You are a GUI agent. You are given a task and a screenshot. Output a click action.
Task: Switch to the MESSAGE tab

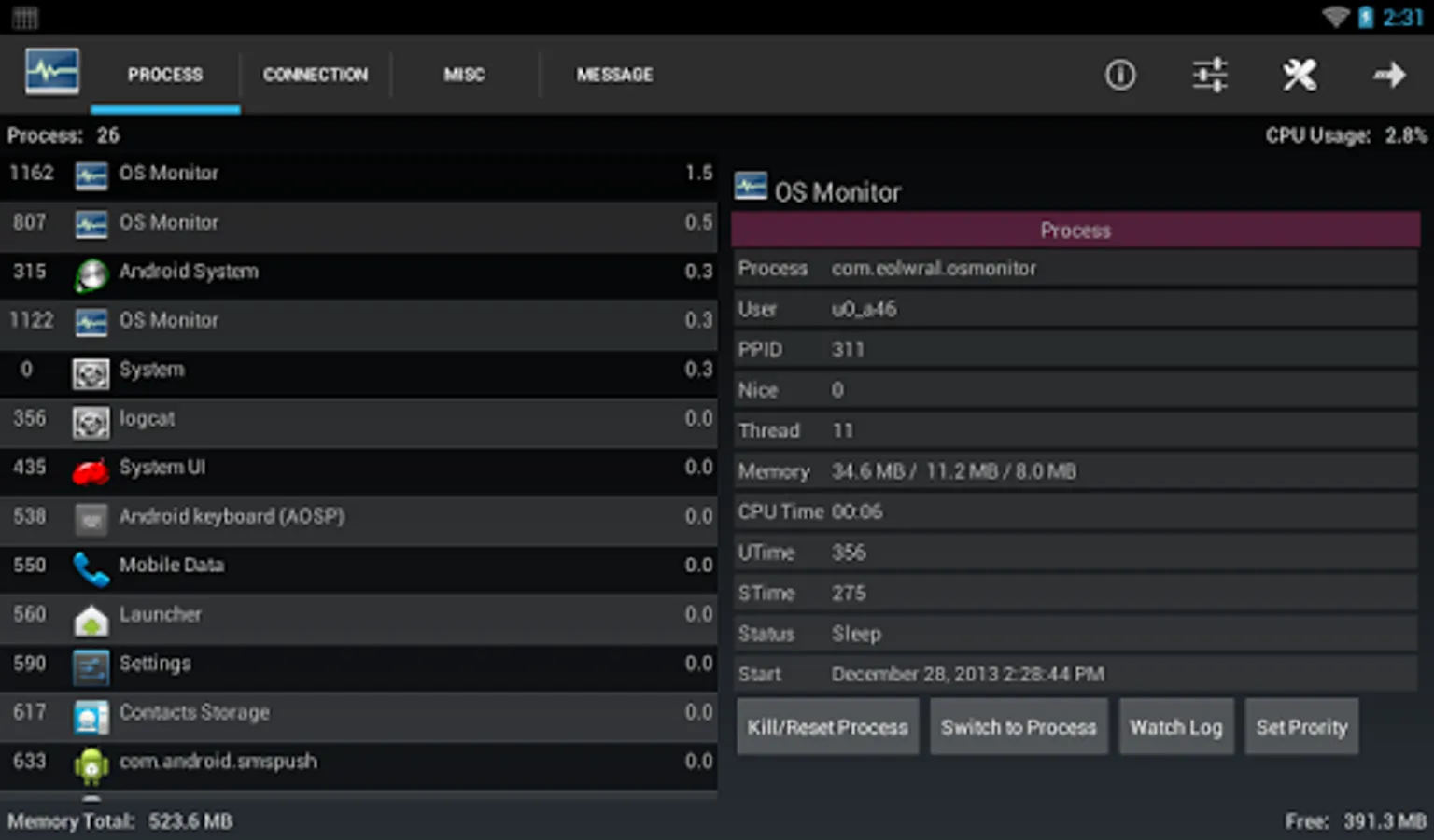click(x=614, y=75)
